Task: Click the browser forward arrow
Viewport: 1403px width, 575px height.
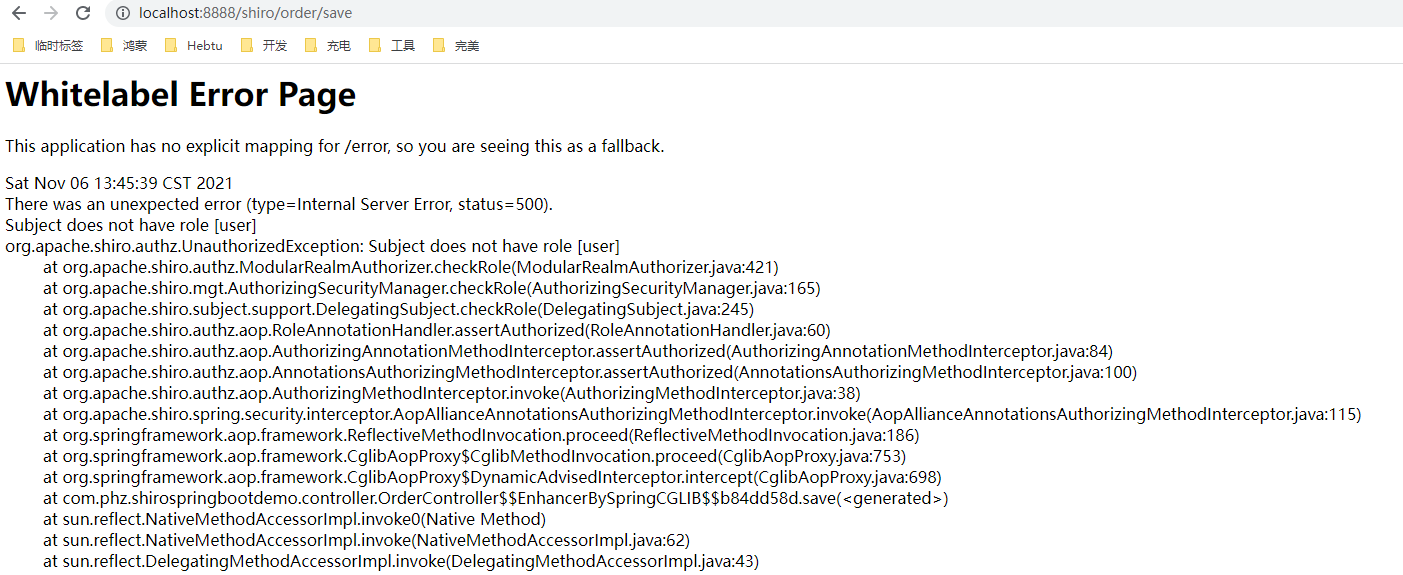Action: tap(50, 13)
